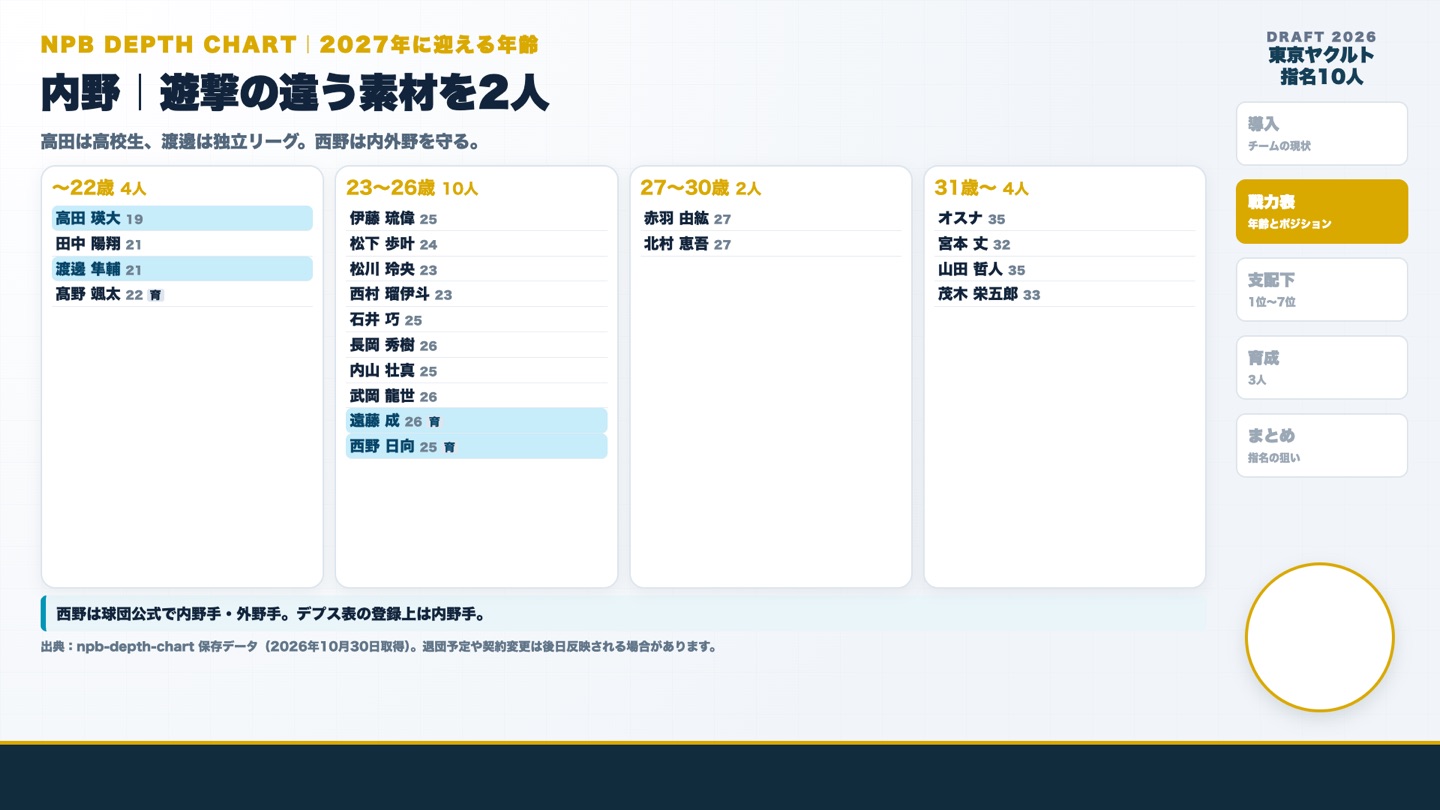Click the 〜22歳 4人 column header
Viewport: 1440px width, 810px height.
pyautogui.click(x=99, y=188)
